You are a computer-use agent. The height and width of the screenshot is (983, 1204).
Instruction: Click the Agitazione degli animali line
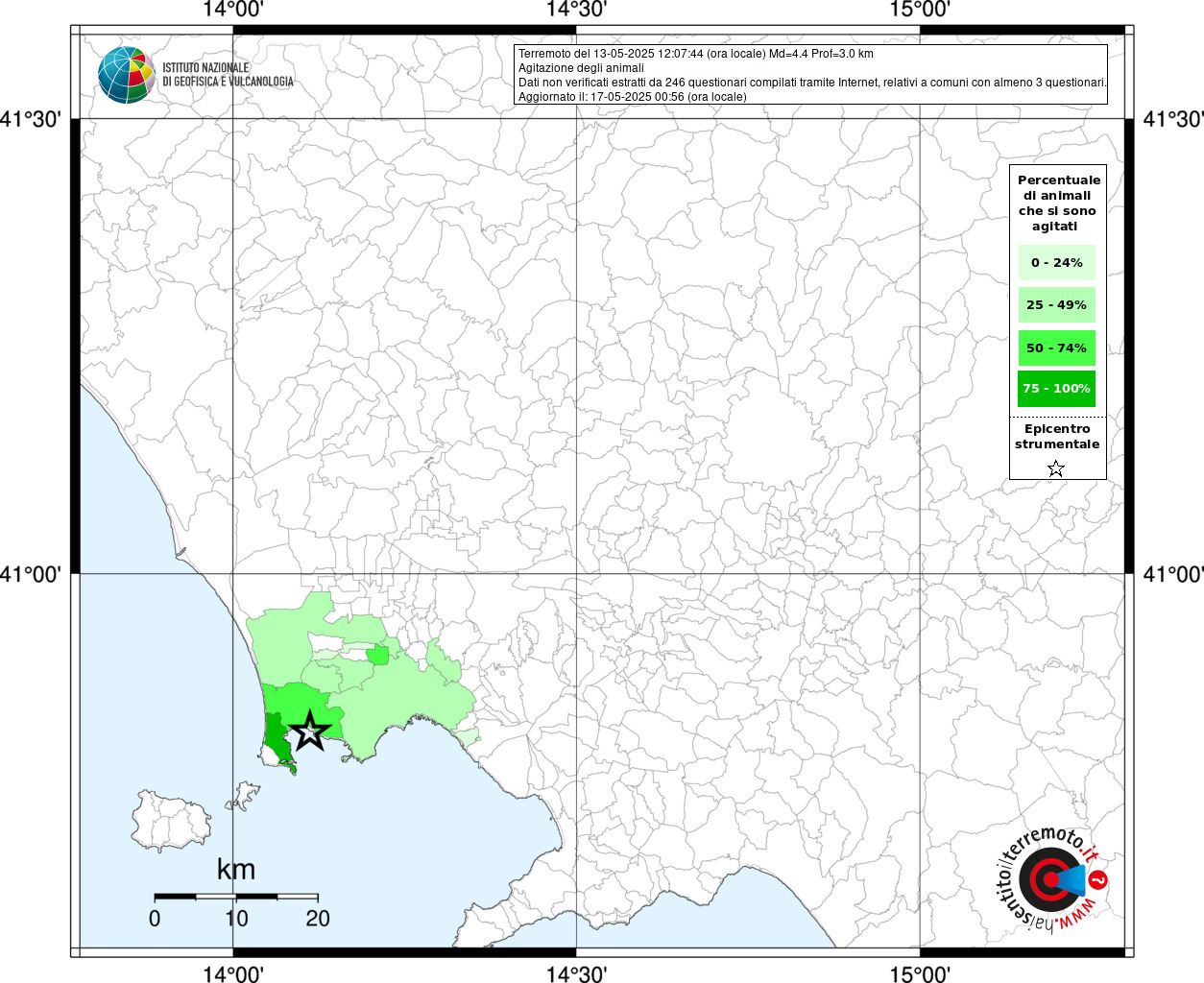click(581, 68)
